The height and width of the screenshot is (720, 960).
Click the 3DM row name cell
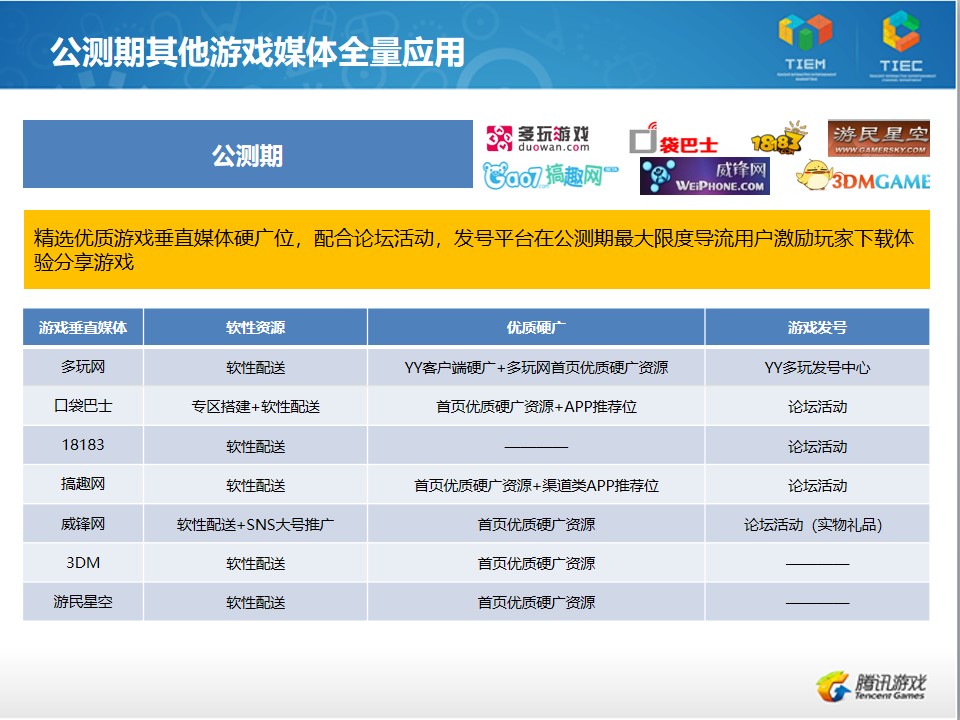(x=83, y=563)
